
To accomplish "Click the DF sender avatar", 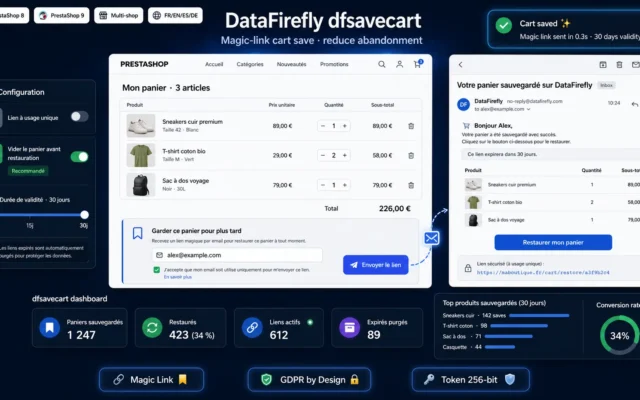I will pos(464,104).
